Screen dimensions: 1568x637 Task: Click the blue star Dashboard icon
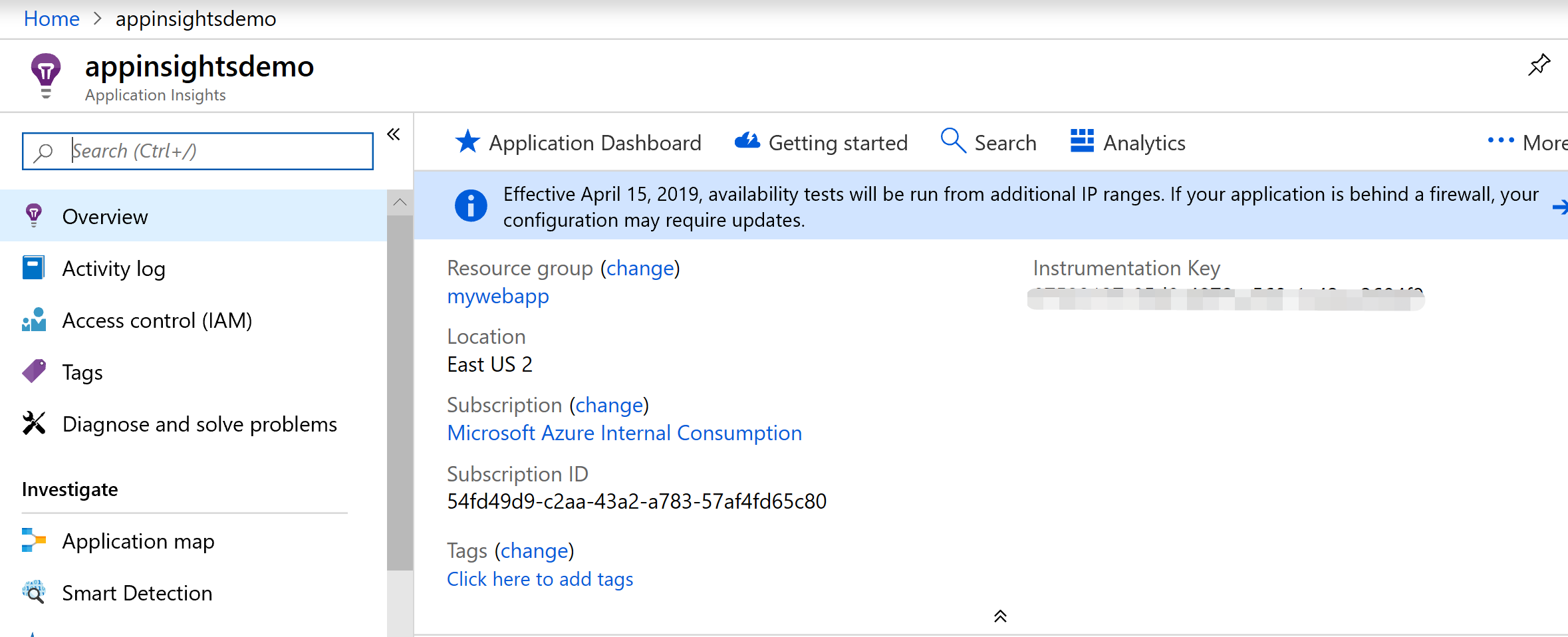tap(467, 141)
